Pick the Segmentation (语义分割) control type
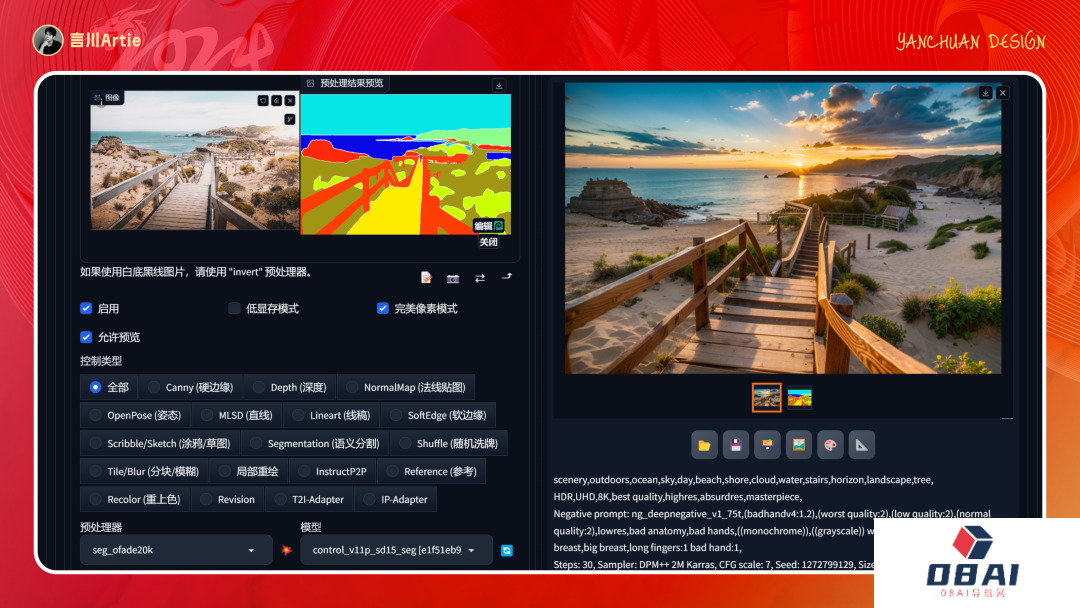 [315, 443]
